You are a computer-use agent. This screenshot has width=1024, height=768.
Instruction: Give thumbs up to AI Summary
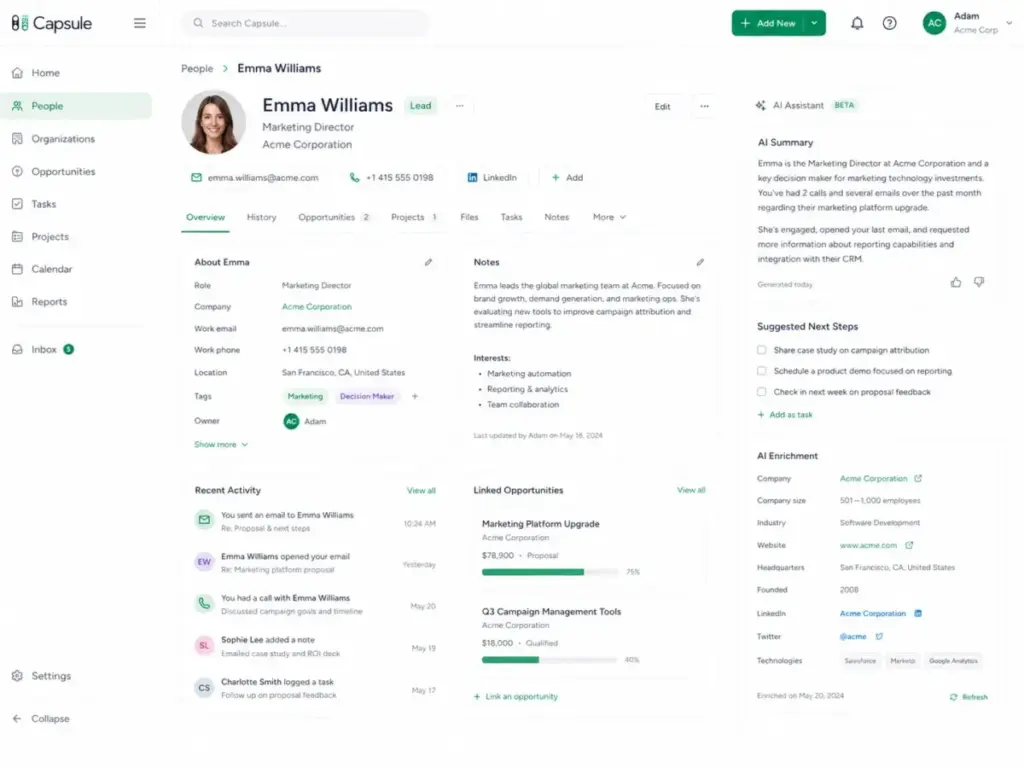pos(956,283)
